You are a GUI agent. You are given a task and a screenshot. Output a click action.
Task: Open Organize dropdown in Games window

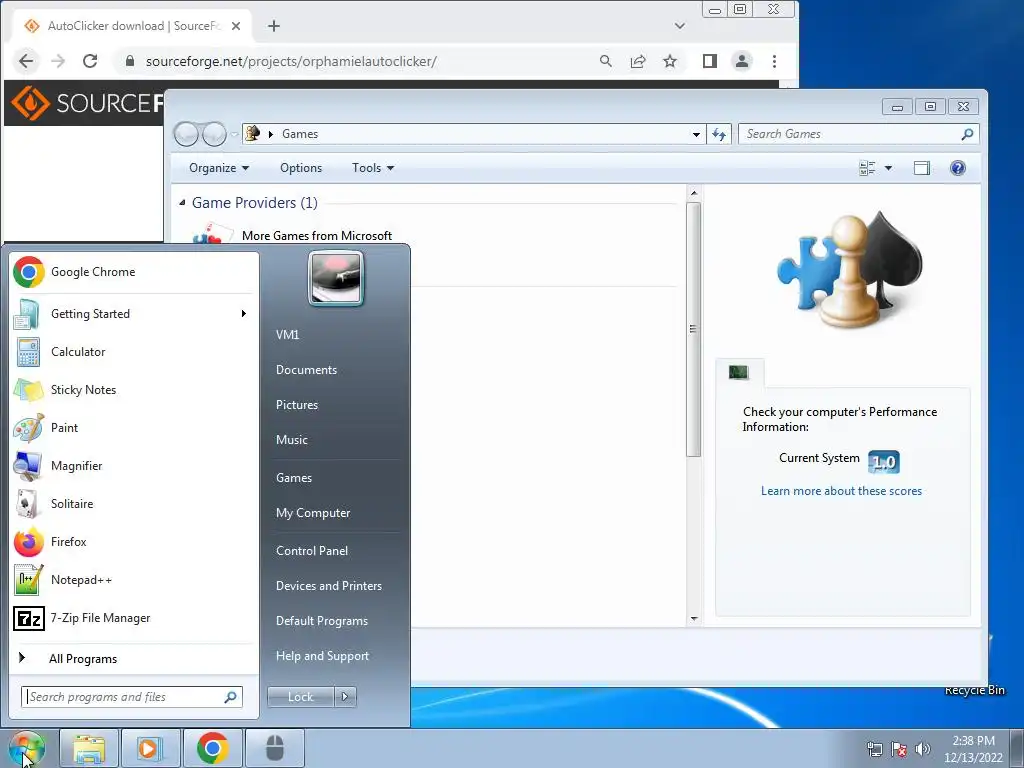point(219,168)
